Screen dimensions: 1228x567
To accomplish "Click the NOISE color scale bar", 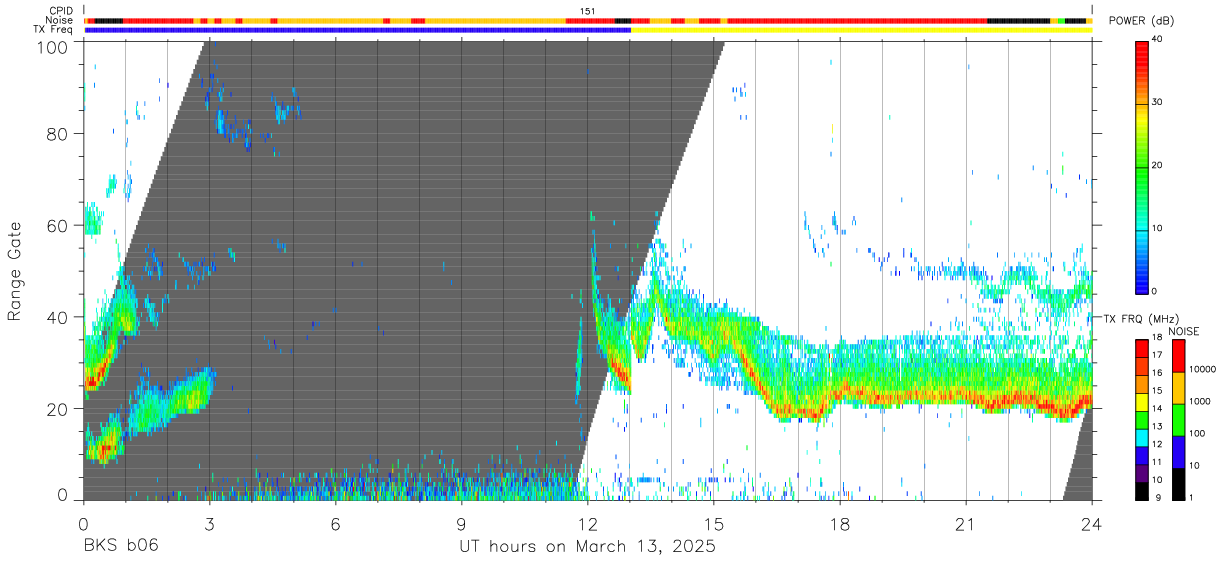I will pyautogui.click(x=1178, y=419).
